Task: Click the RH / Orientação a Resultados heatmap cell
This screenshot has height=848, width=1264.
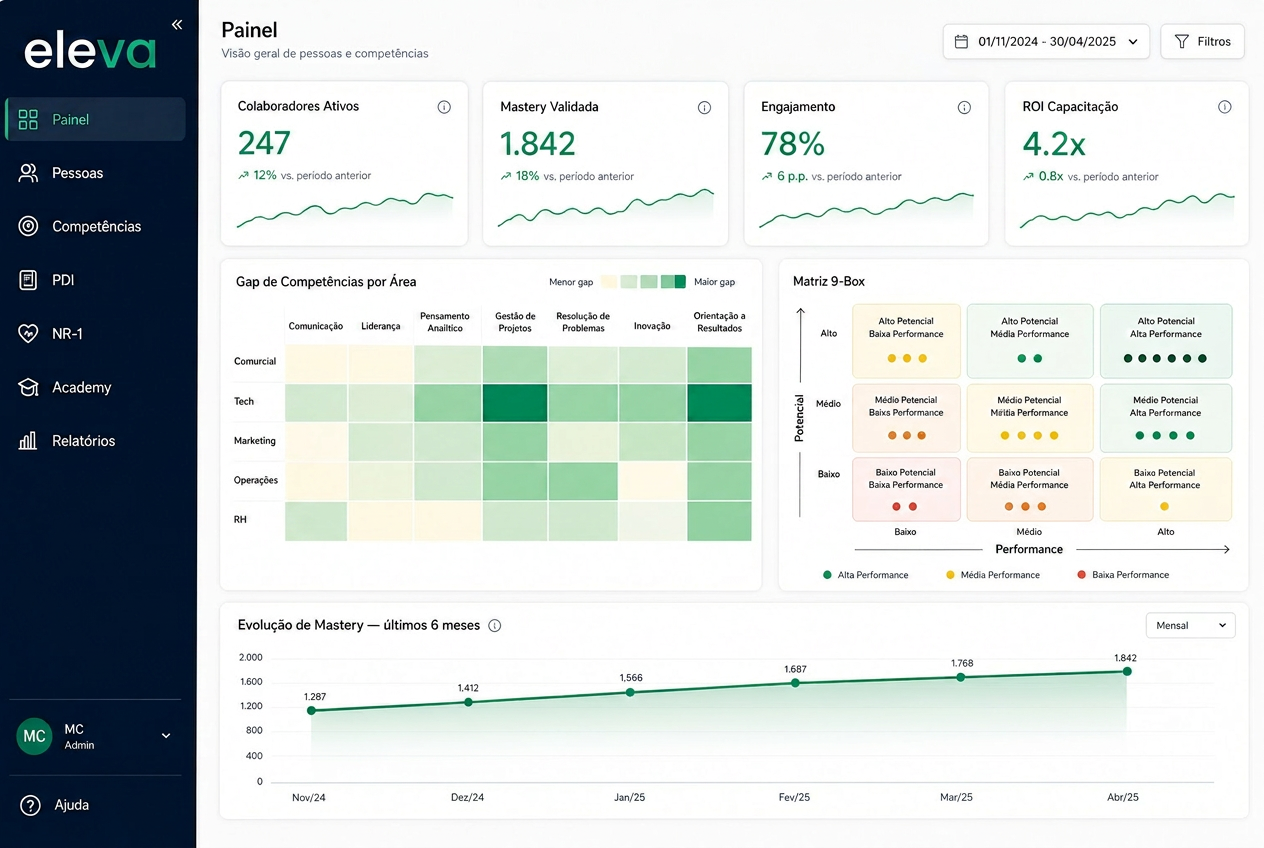Action: pos(719,521)
